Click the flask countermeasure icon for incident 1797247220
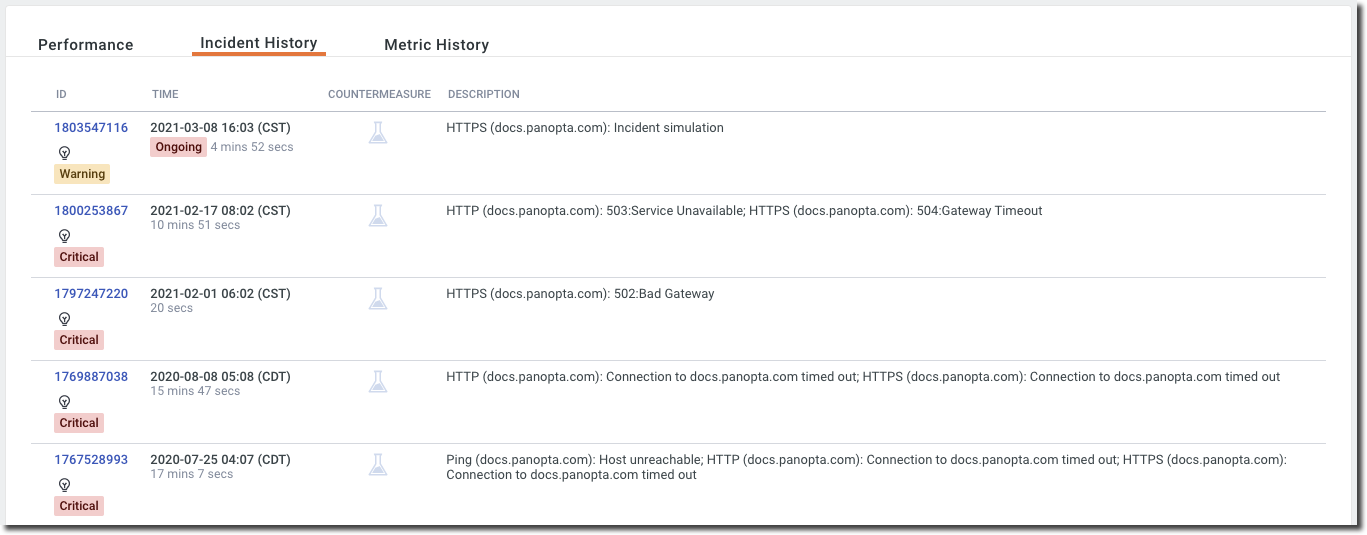 pos(377,298)
